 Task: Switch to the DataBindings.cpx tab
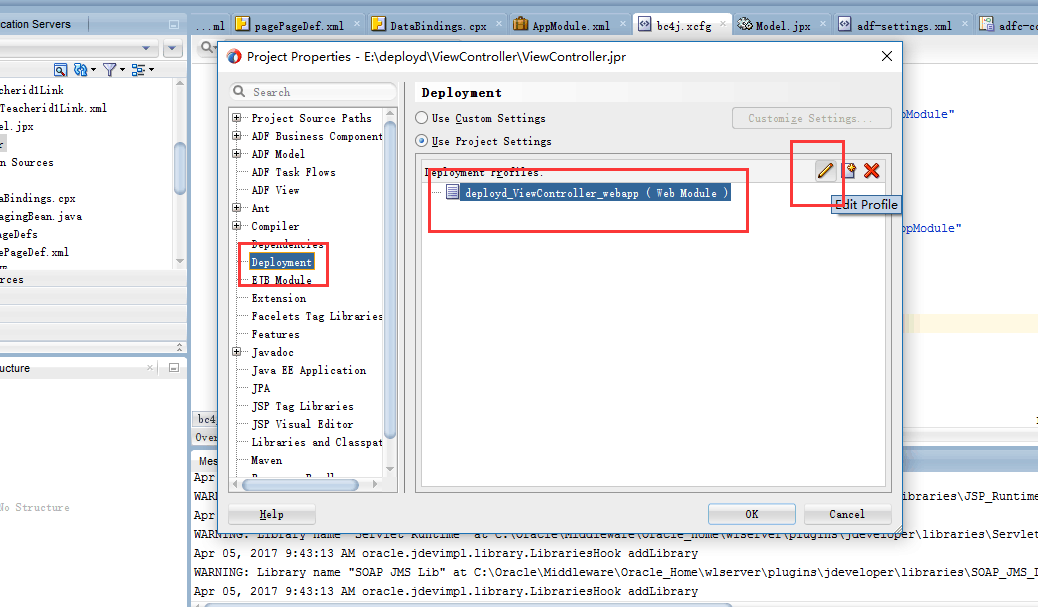click(438, 25)
